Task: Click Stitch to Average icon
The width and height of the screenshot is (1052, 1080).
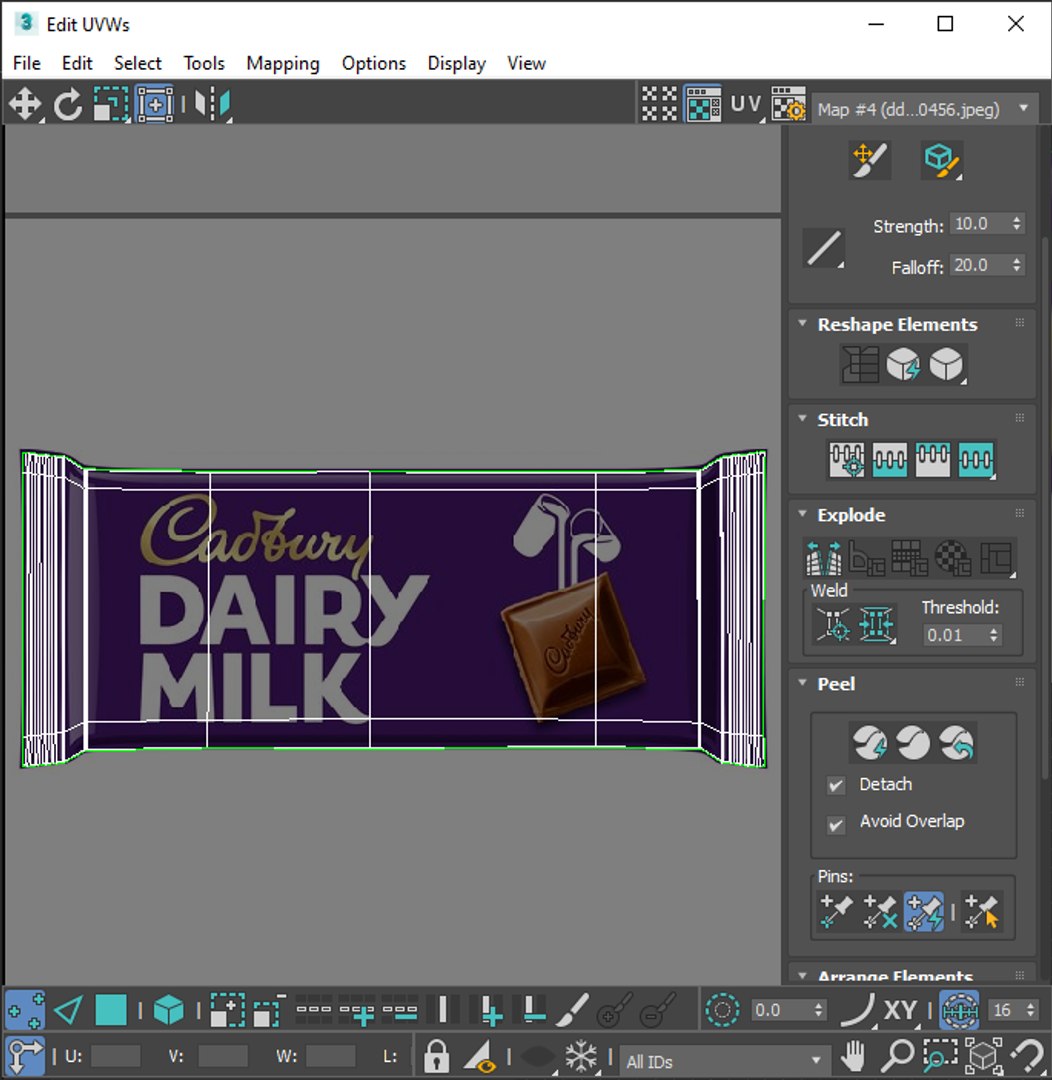Action: [x=889, y=459]
